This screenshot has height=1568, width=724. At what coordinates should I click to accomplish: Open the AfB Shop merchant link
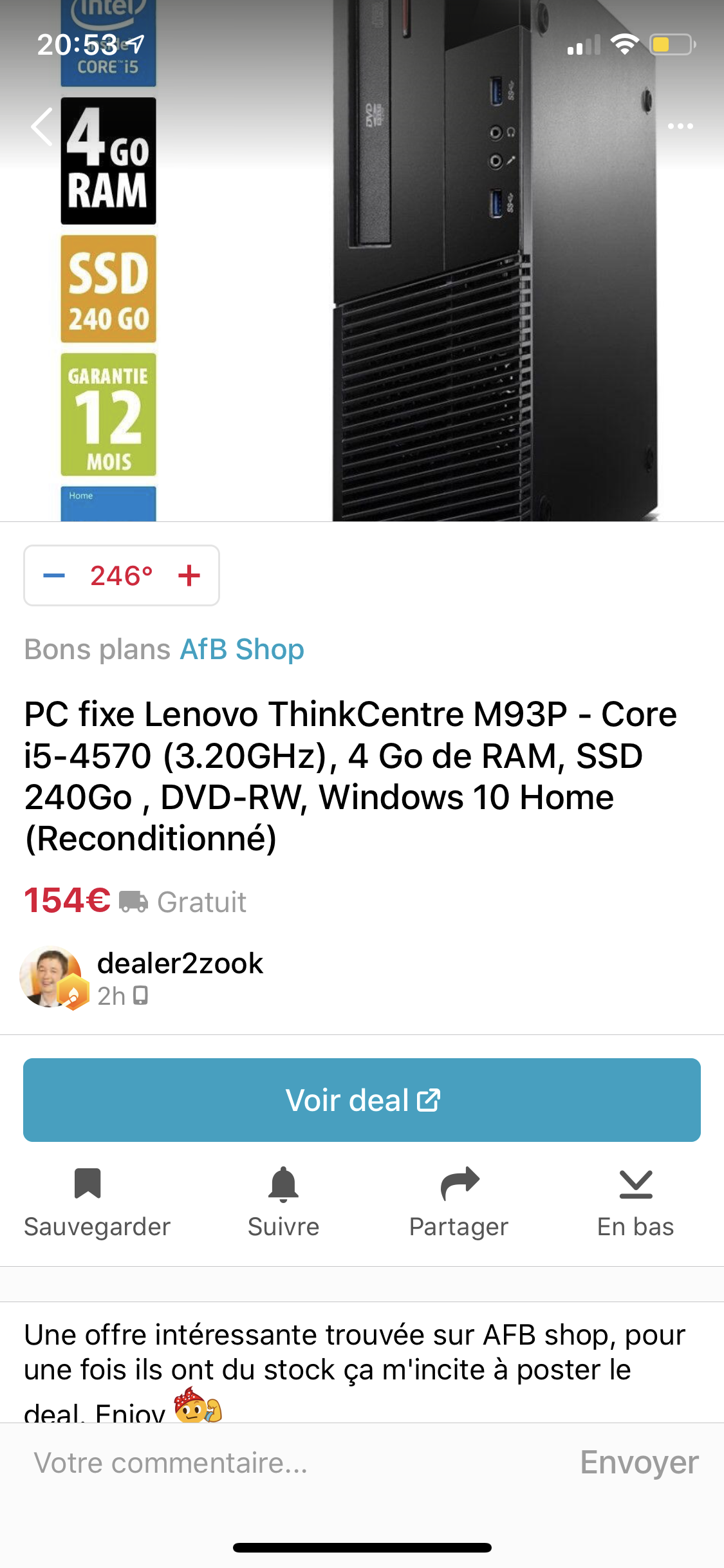tap(241, 649)
